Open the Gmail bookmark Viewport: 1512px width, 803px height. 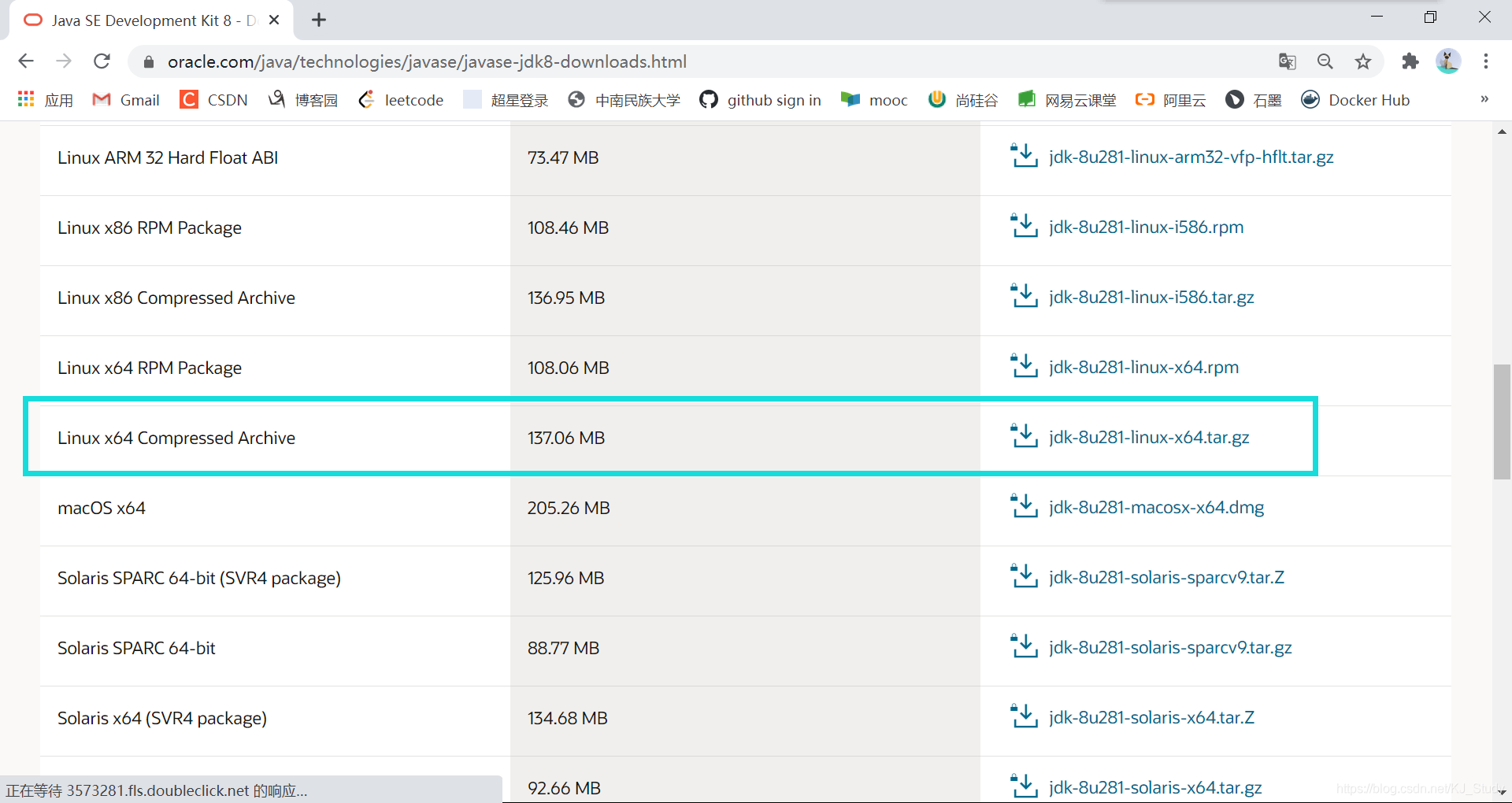[126, 100]
